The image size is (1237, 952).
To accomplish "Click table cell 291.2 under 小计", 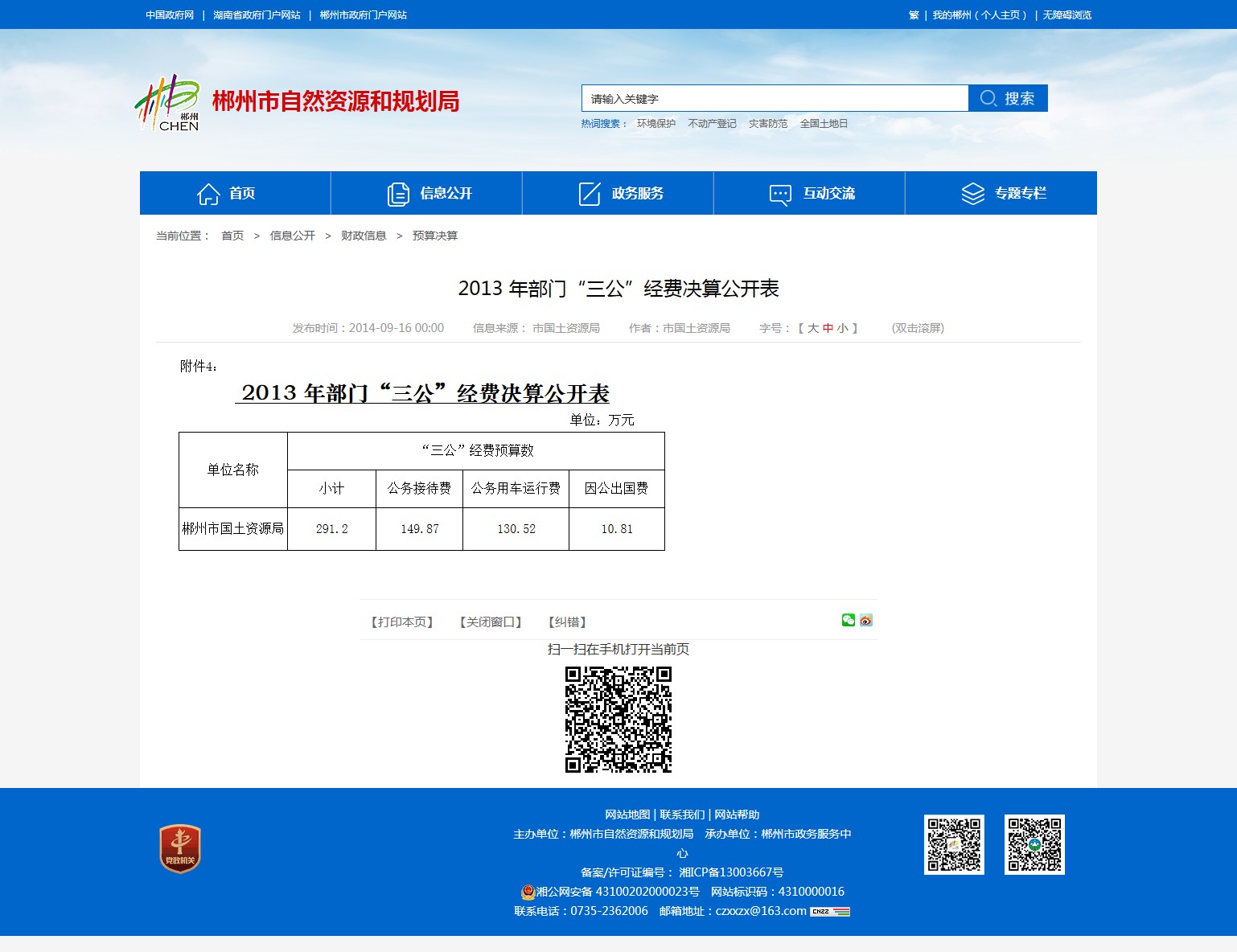I will click(331, 529).
